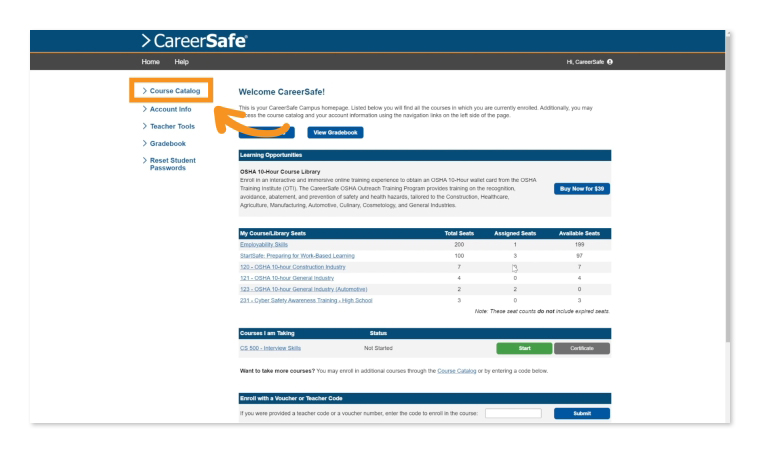Image resolution: width=760 pixels, height=453 pixels.
Task: Open Course Catalog in the sidebar
Action: tap(174, 91)
